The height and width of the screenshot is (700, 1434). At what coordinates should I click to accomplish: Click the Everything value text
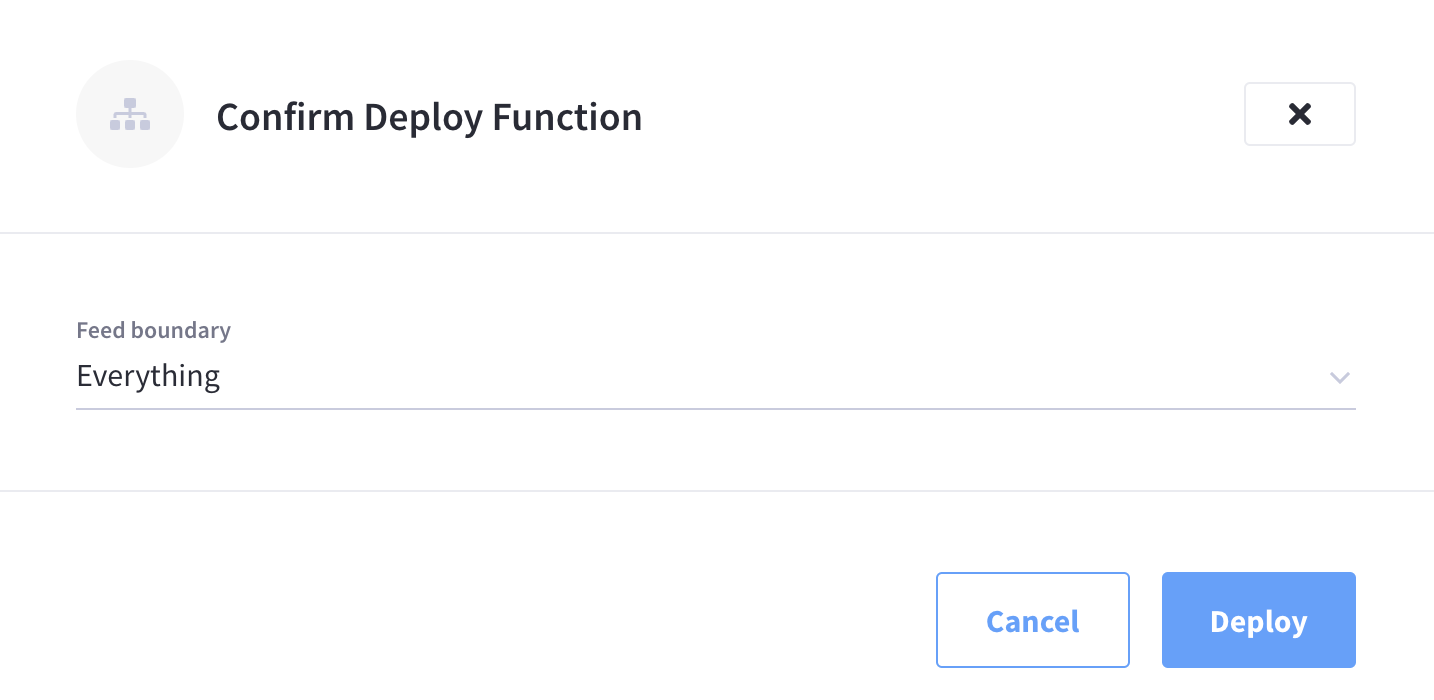click(148, 376)
